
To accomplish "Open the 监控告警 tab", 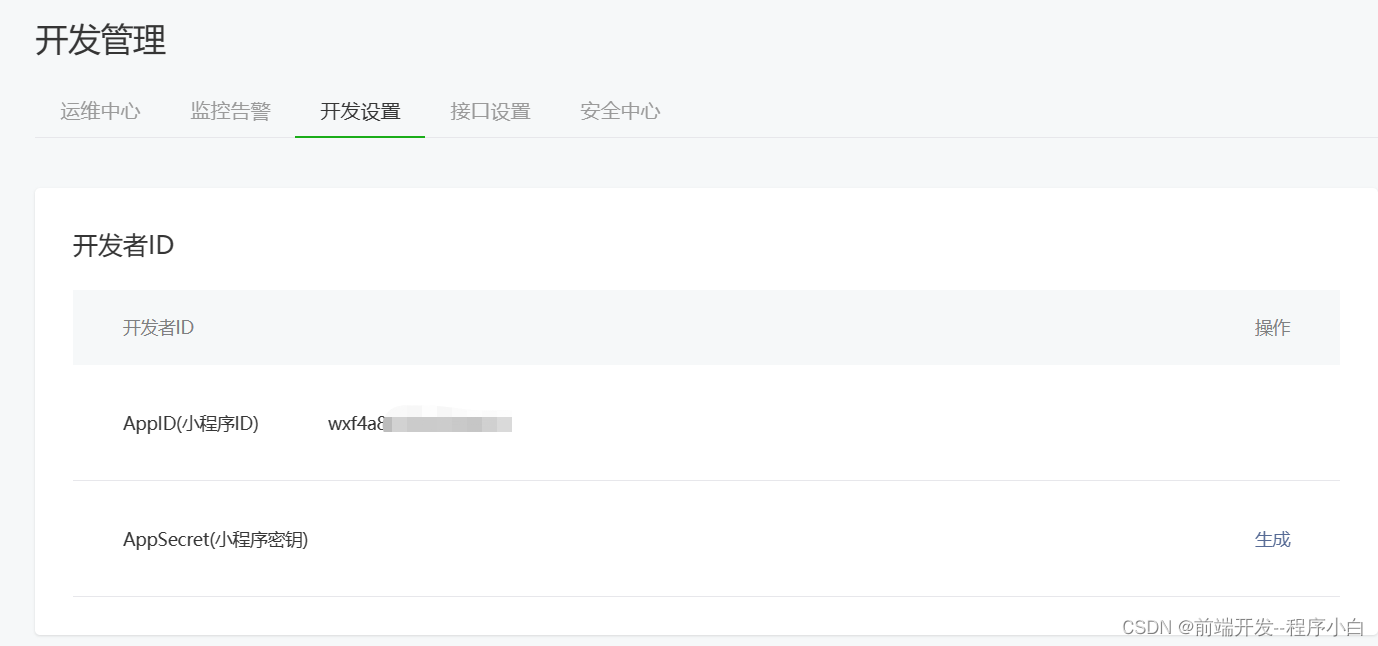I will (229, 111).
